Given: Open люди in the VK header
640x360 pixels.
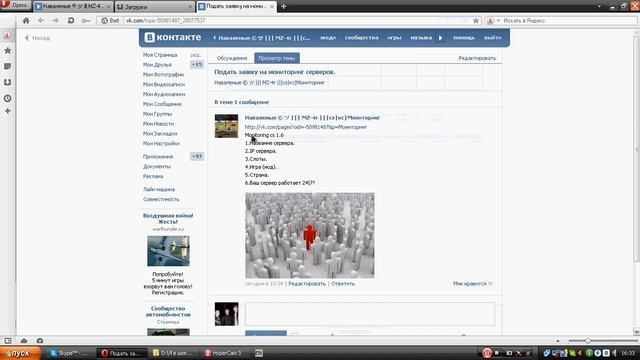Looking at the screenshot, I should click(x=328, y=38).
